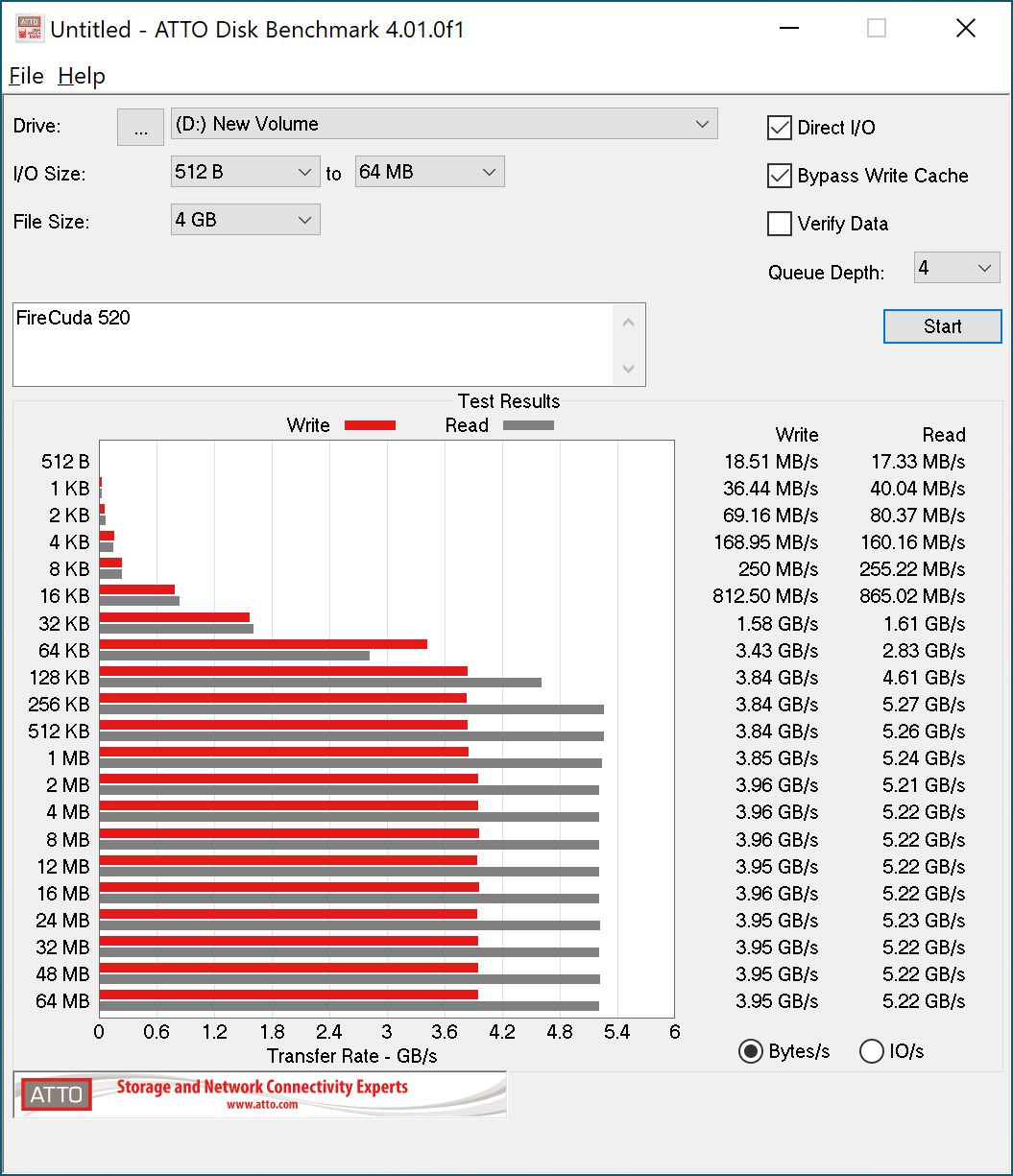This screenshot has height=1176, width=1013.
Task: Select the IO/s display mode
Action: coord(872,1051)
